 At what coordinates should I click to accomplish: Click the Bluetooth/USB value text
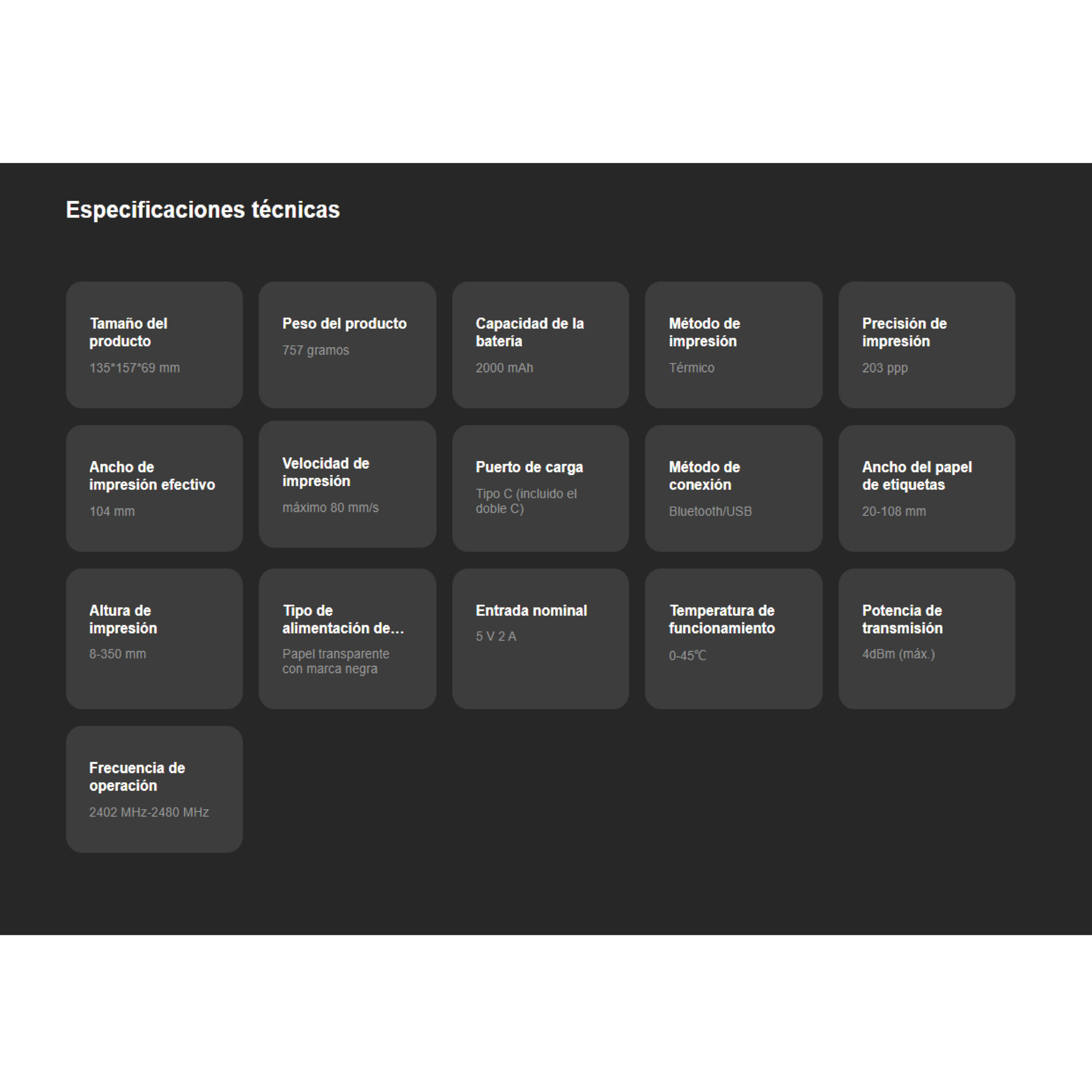coord(710,511)
